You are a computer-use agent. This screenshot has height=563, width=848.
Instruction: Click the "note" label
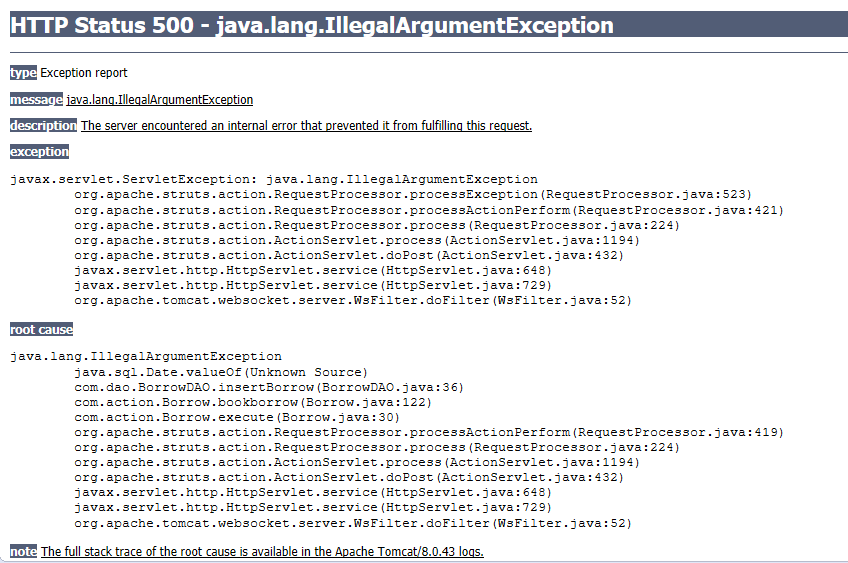click(23, 552)
